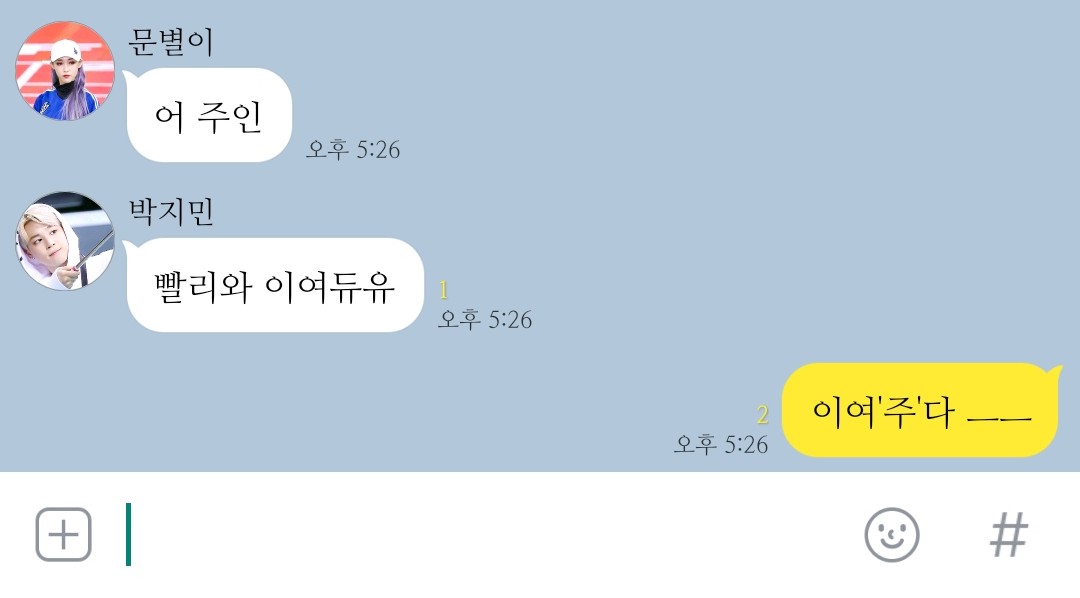This screenshot has height=598, width=1080.
Task: Select the '빨리와 이여듀유' message bubble
Action: 274,285
